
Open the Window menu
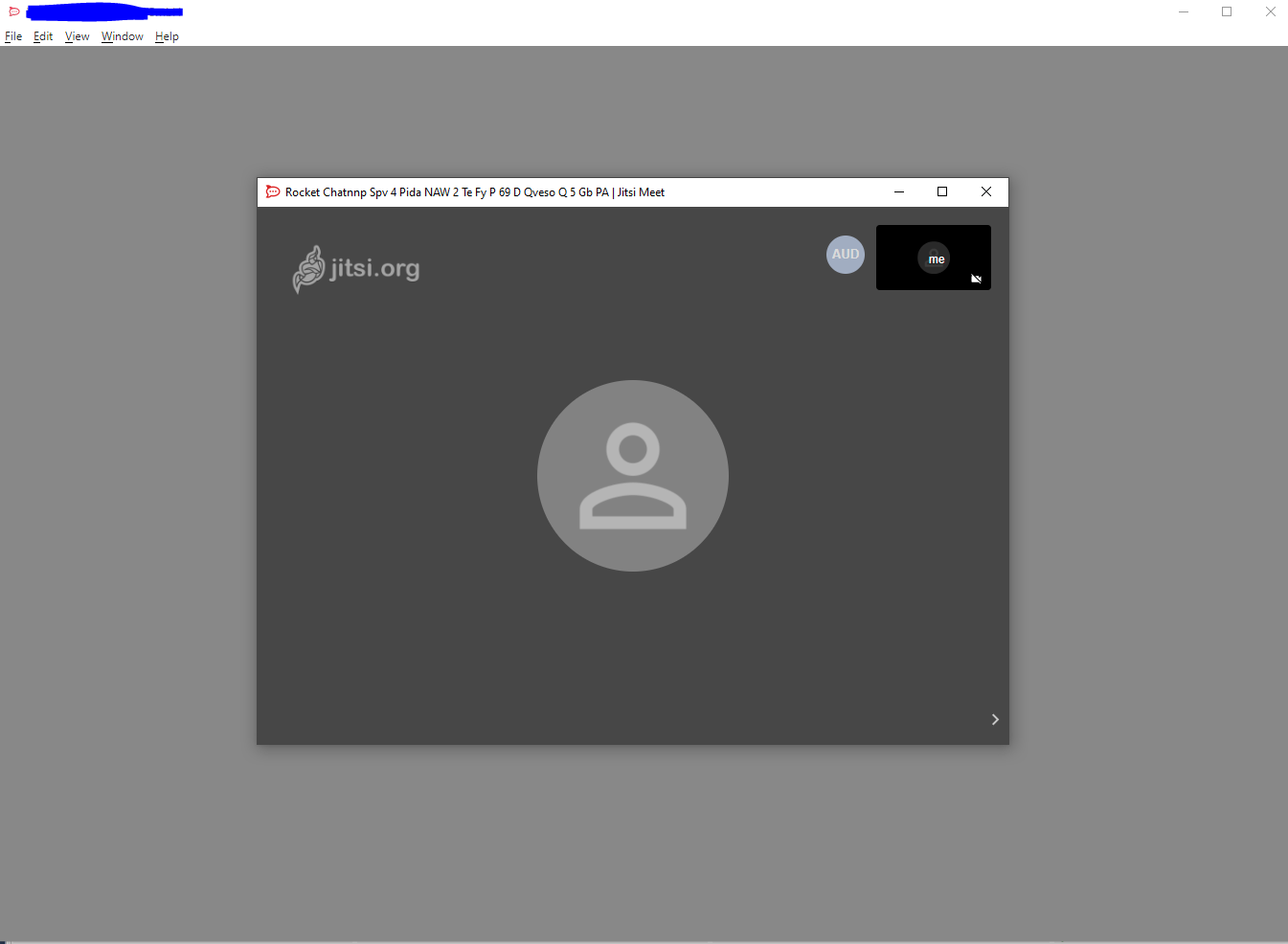tap(123, 36)
